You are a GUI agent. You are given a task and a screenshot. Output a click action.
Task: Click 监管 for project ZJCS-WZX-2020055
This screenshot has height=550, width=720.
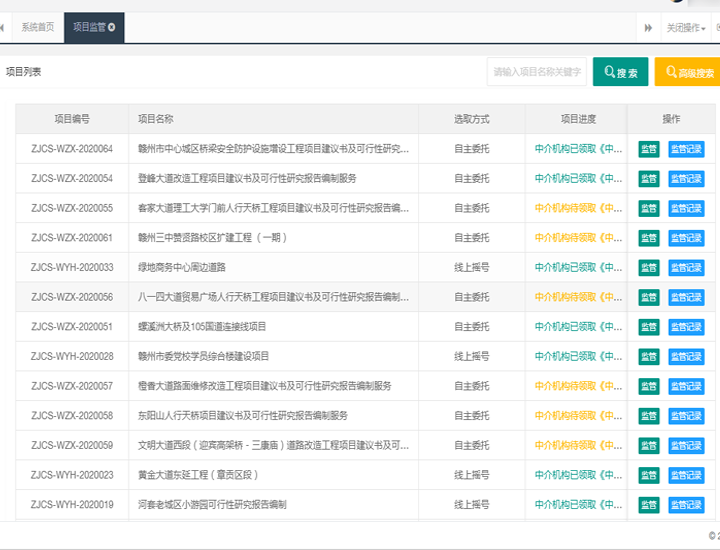[649, 208]
